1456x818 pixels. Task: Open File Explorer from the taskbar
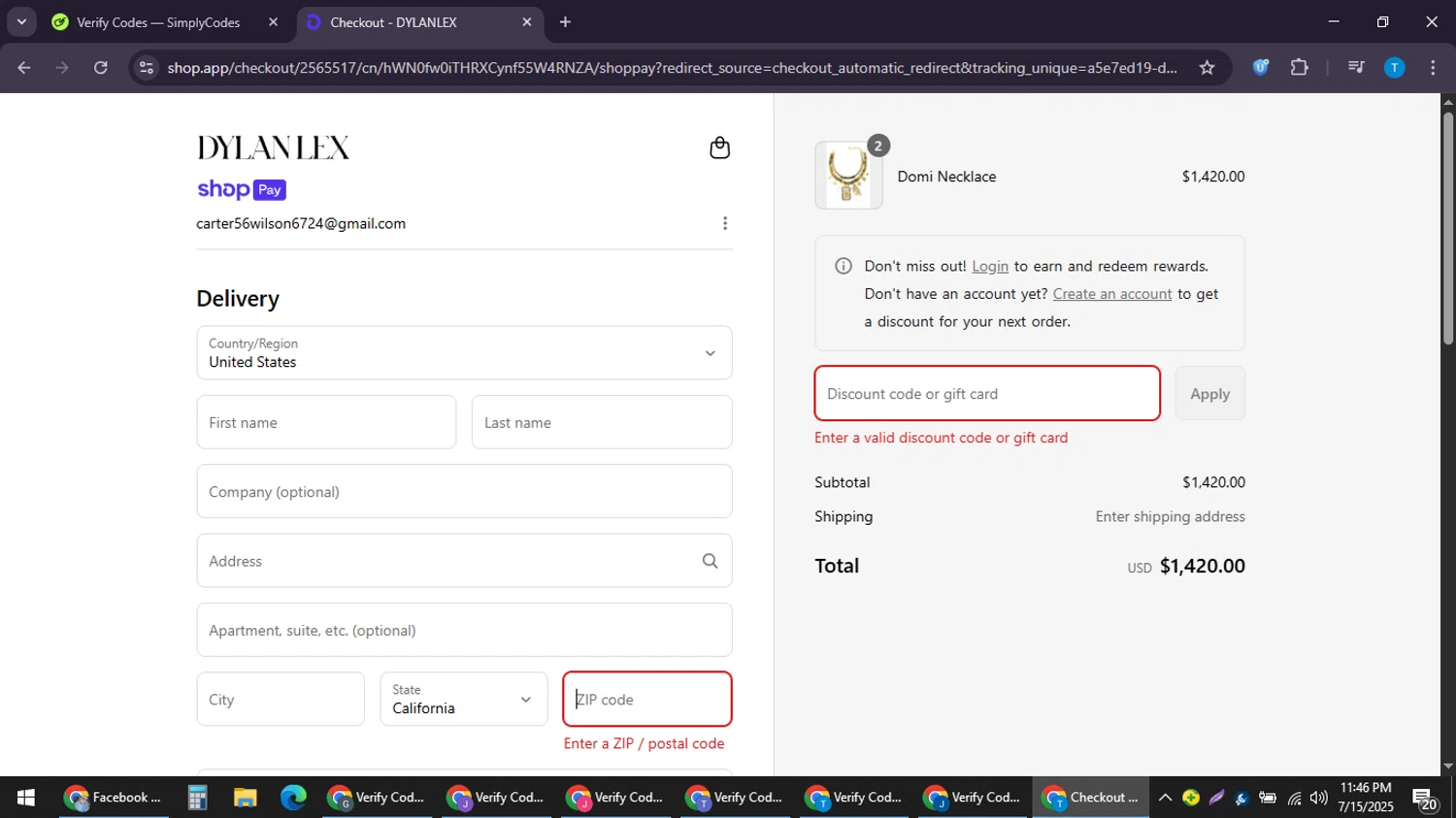tap(245, 798)
